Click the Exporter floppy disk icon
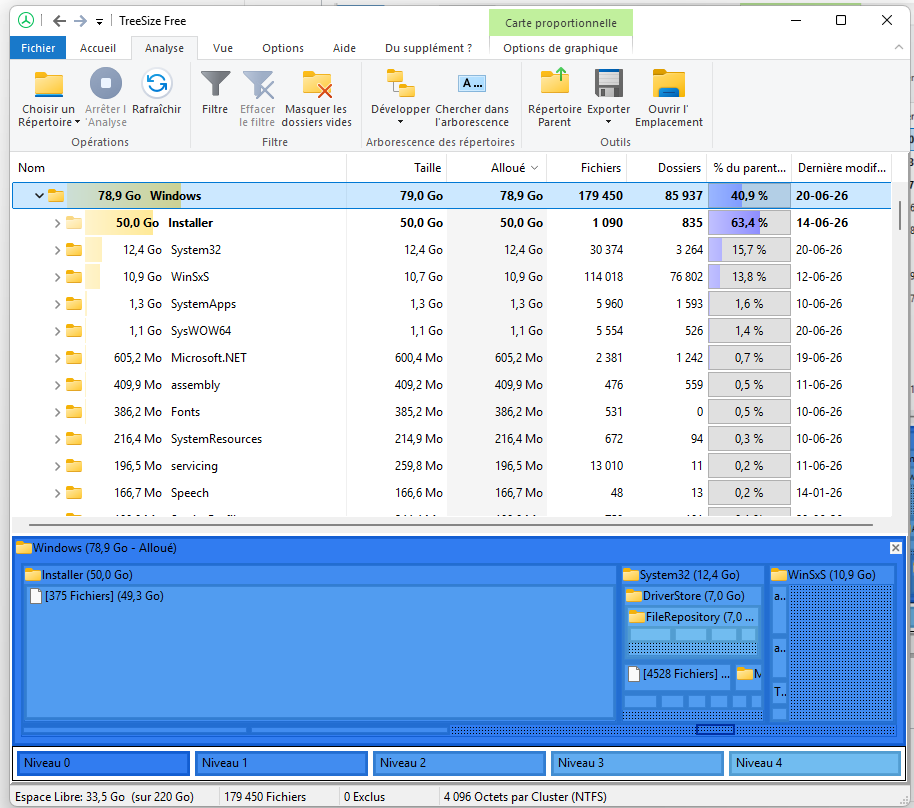 (608, 83)
